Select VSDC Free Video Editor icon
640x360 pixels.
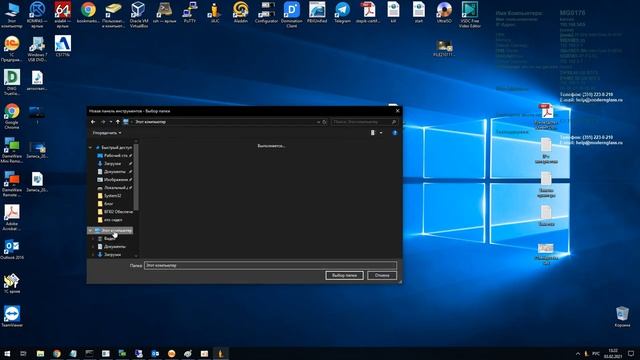pyautogui.click(x=469, y=14)
